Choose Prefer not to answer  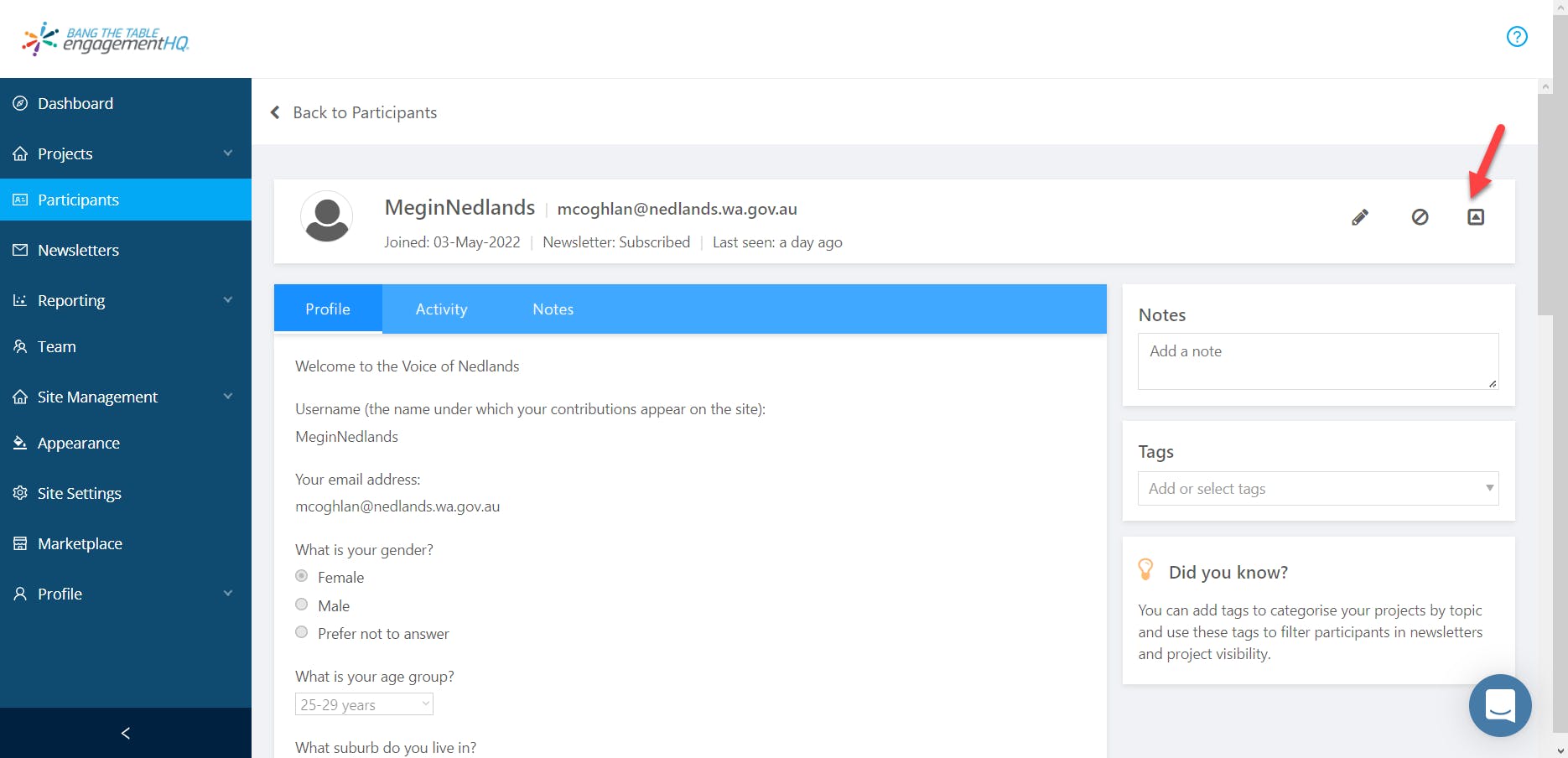(x=302, y=632)
